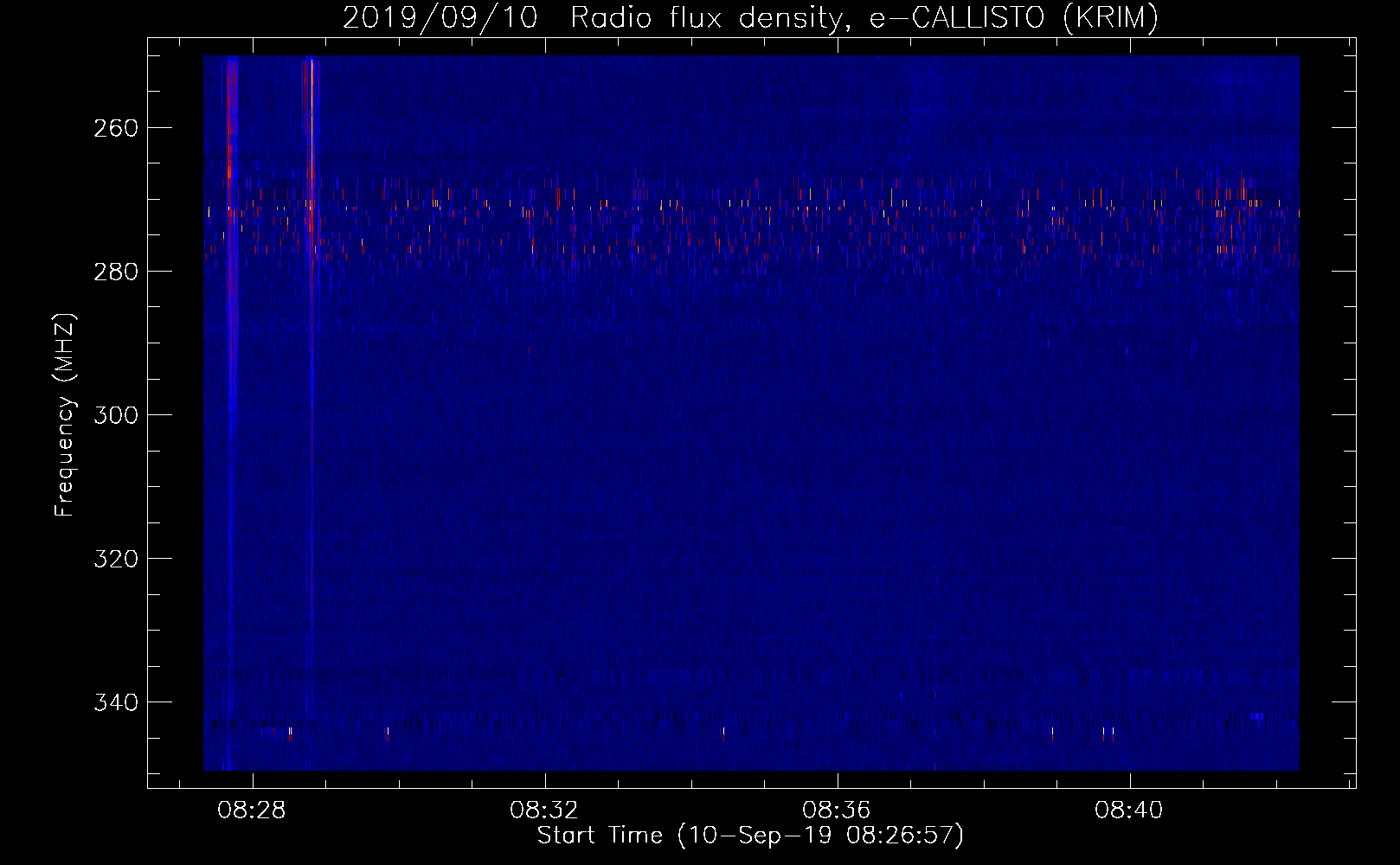Click the plot title '2019/09/10 Radio flux density, e-CALLISTO (KRIM)'
1400x865 pixels.
(x=750, y=18)
